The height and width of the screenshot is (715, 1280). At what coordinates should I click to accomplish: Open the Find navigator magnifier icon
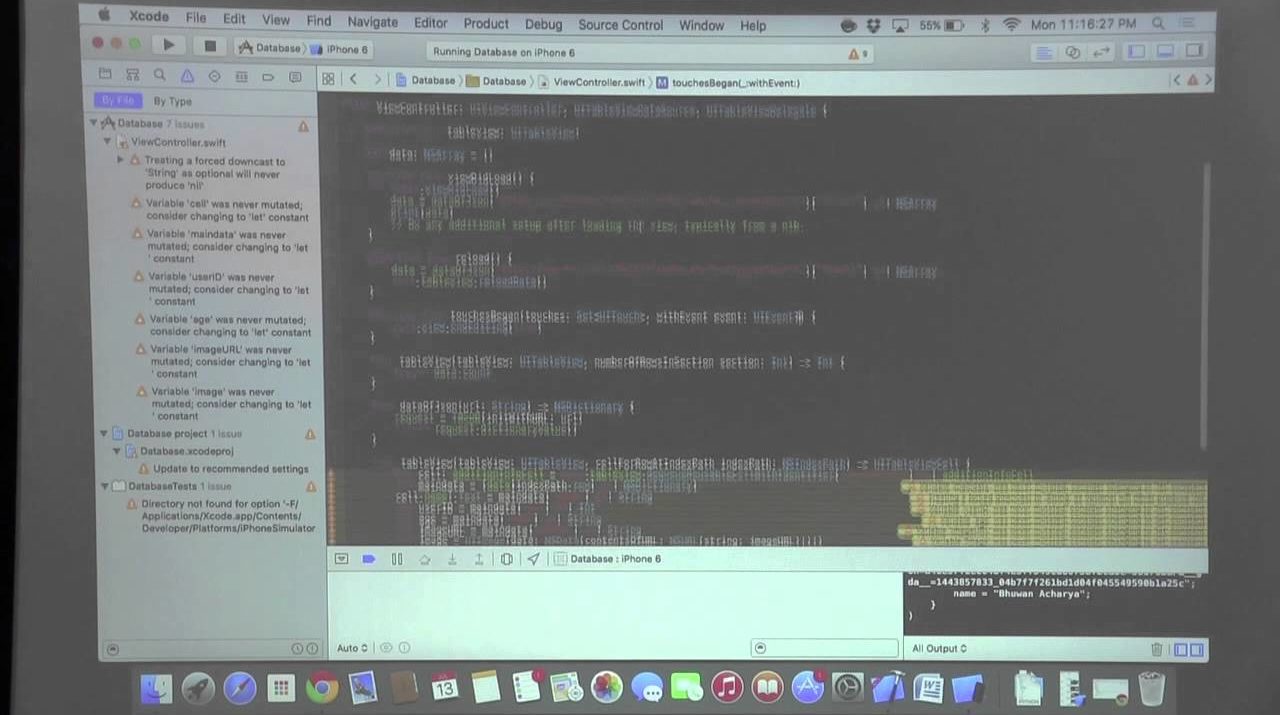[x=160, y=76]
